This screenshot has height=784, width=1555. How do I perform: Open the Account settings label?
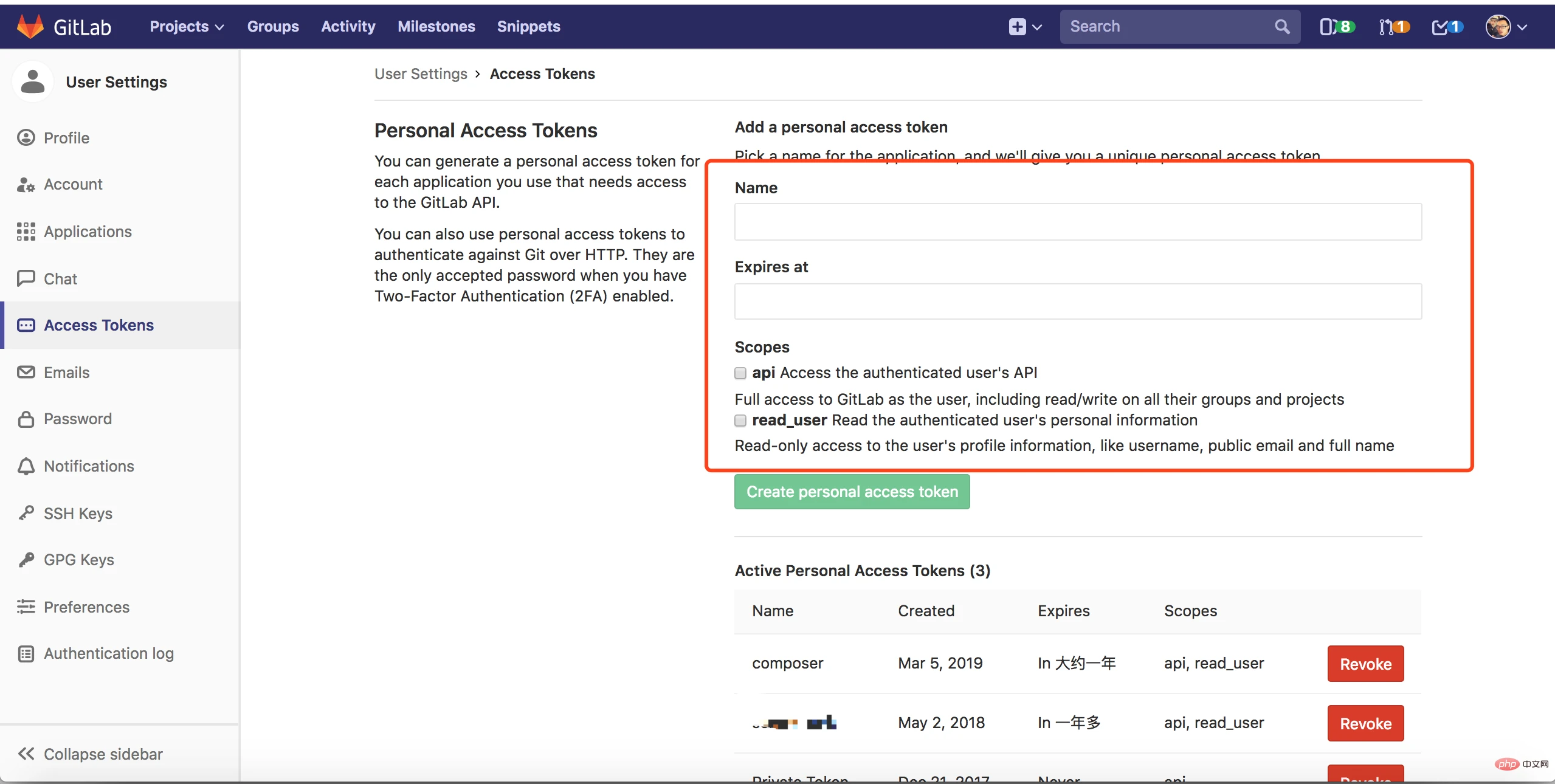click(74, 185)
